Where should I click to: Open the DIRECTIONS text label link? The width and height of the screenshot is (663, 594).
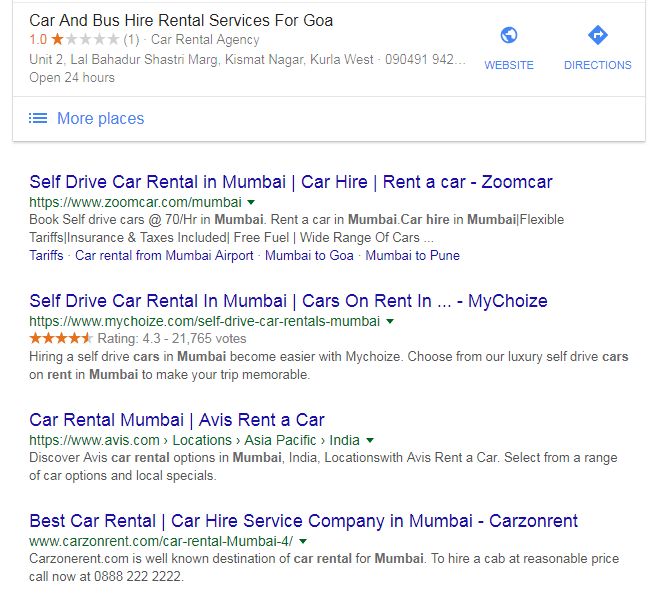(597, 65)
